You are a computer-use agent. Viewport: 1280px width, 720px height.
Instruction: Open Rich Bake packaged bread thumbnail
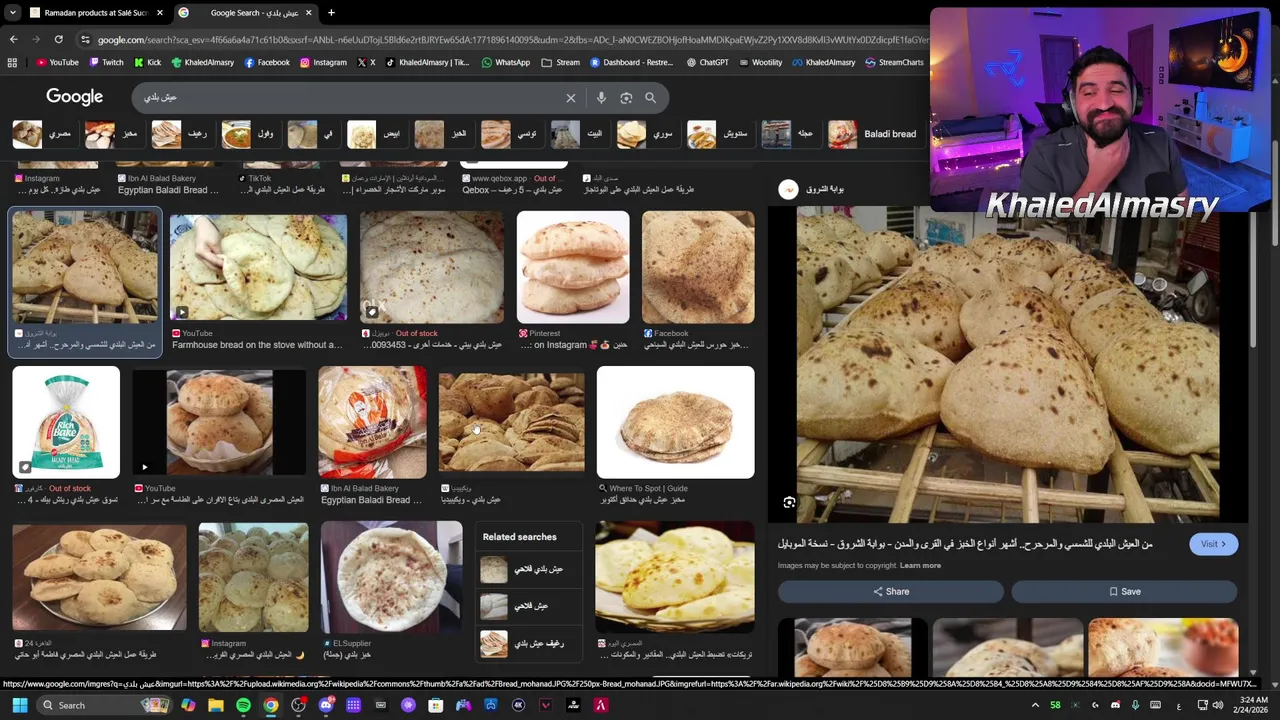pos(66,422)
